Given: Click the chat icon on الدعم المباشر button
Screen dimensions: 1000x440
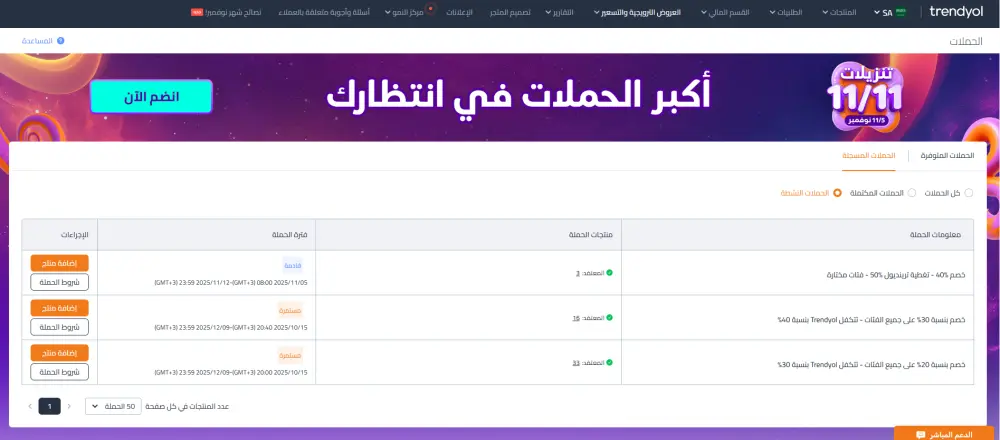Looking at the screenshot, I should click(920, 435).
